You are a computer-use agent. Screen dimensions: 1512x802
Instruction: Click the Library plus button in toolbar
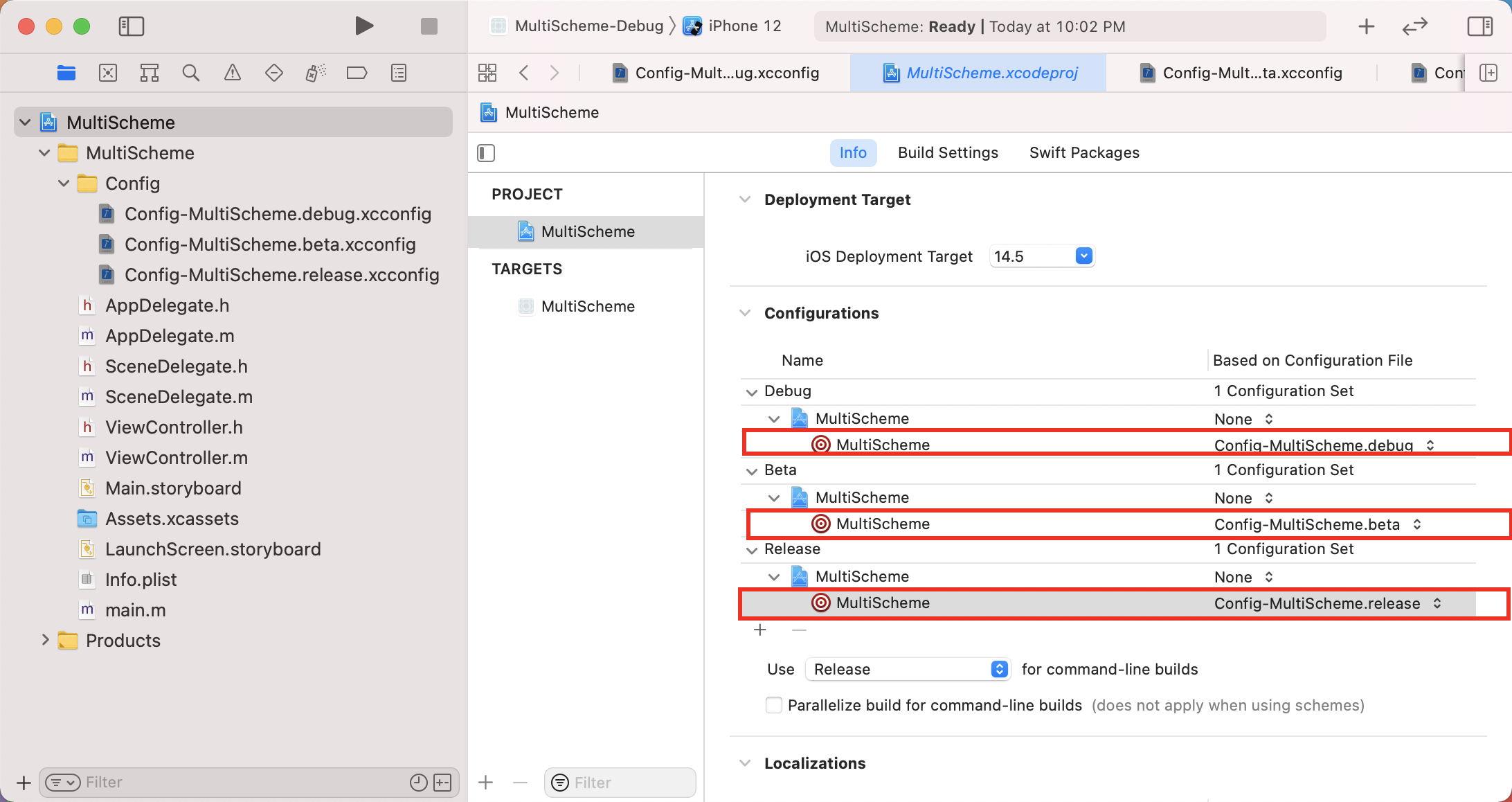tap(1366, 26)
